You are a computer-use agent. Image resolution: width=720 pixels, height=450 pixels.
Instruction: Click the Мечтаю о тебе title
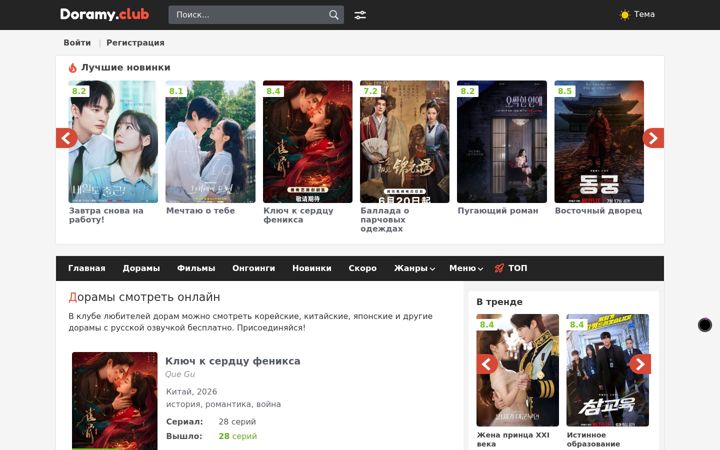click(200, 211)
